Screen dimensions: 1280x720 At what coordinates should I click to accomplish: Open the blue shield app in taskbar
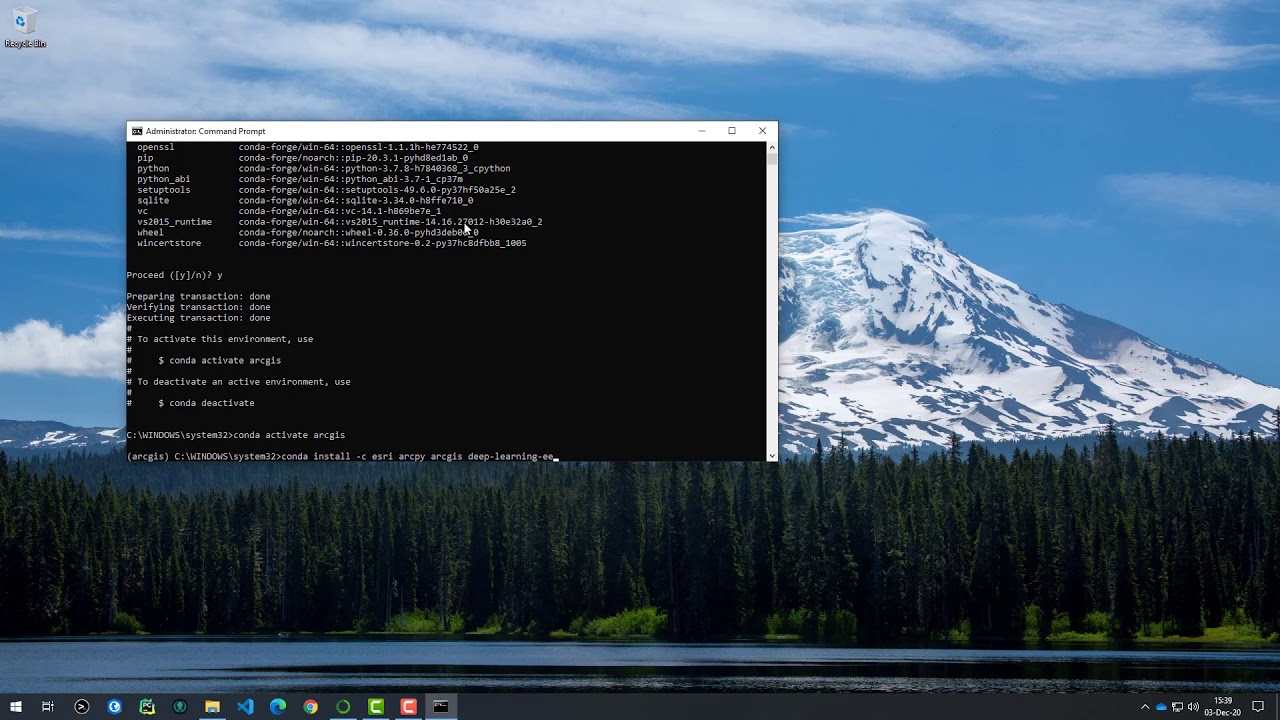click(x=114, y=707)
